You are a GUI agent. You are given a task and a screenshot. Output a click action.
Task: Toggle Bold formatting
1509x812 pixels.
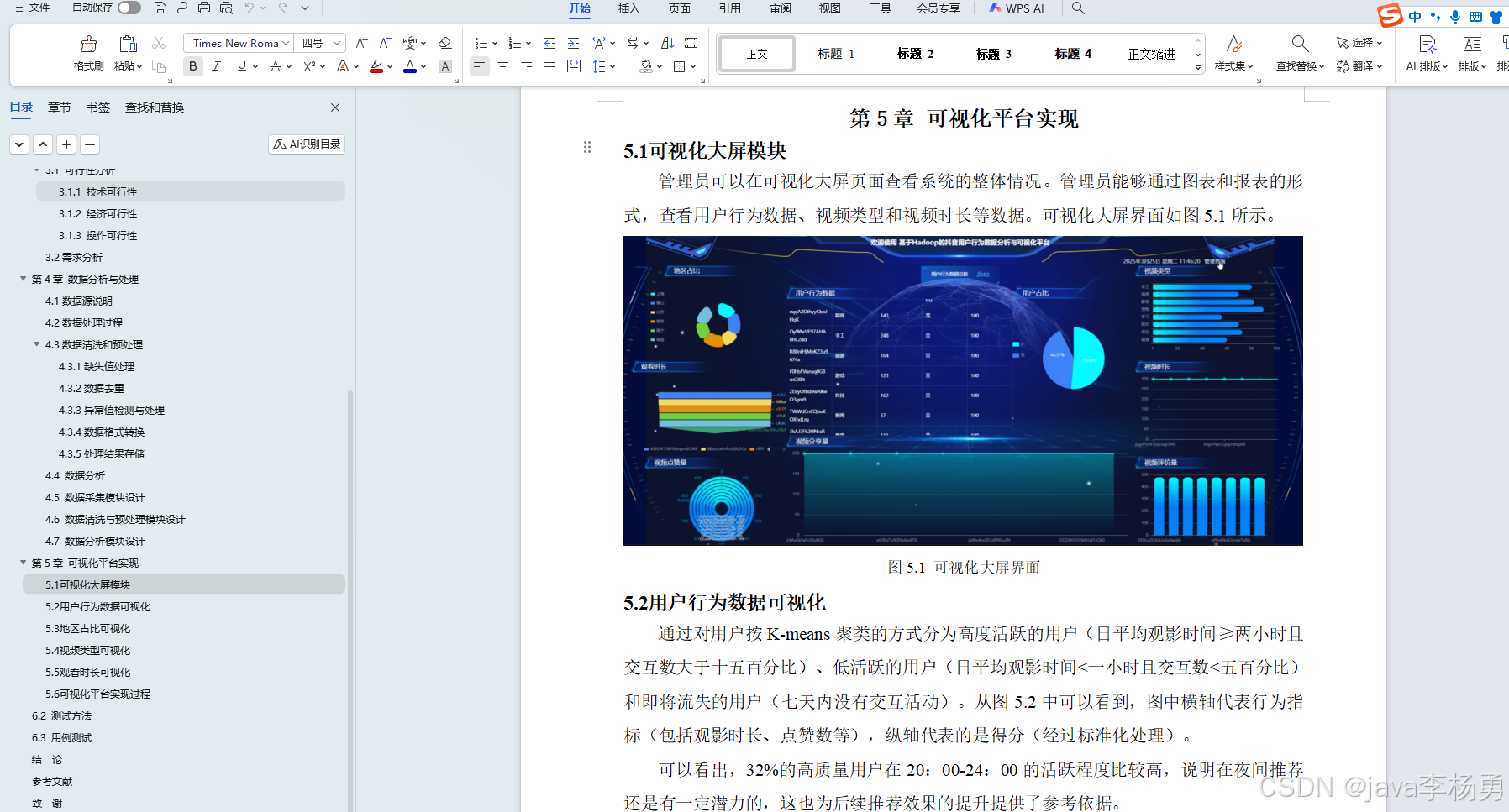[x=193, y=66]
